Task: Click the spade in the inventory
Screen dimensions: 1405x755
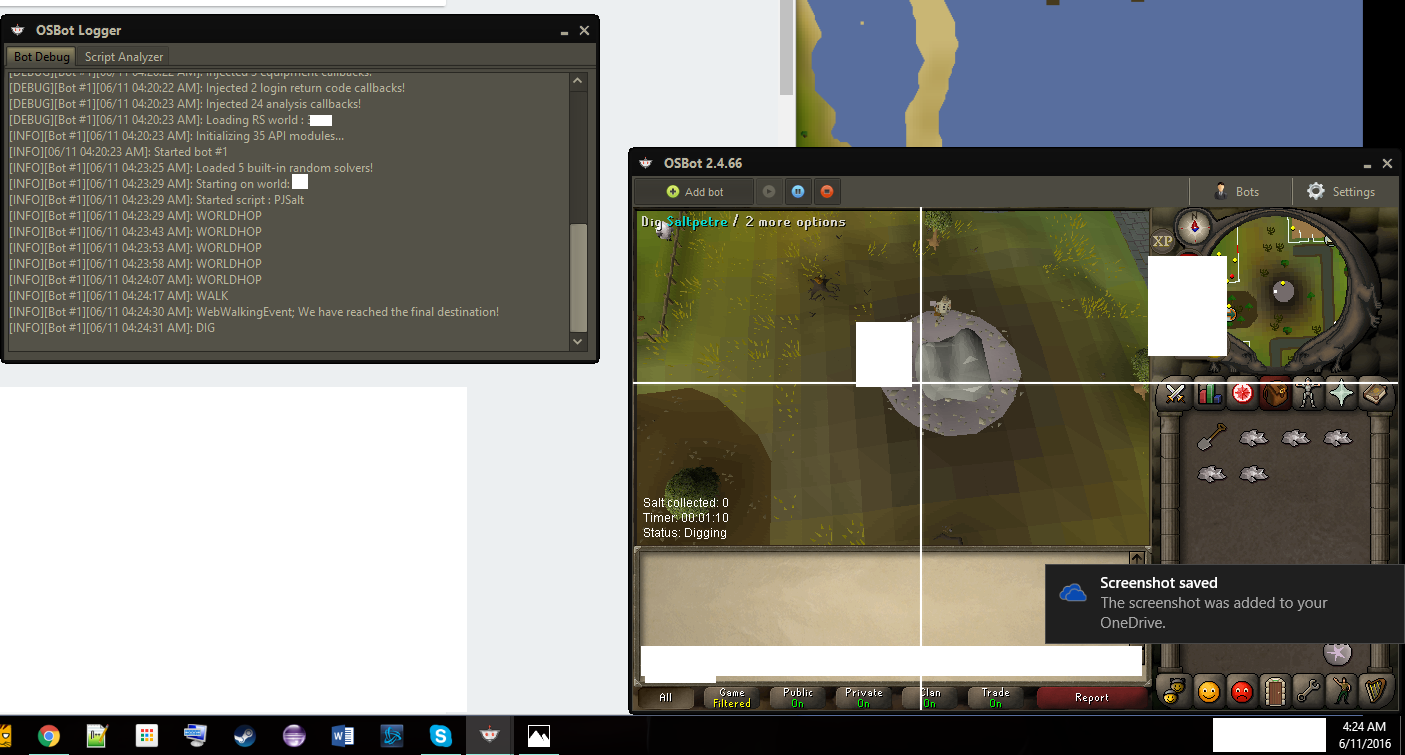Action: pos(1212,437)
